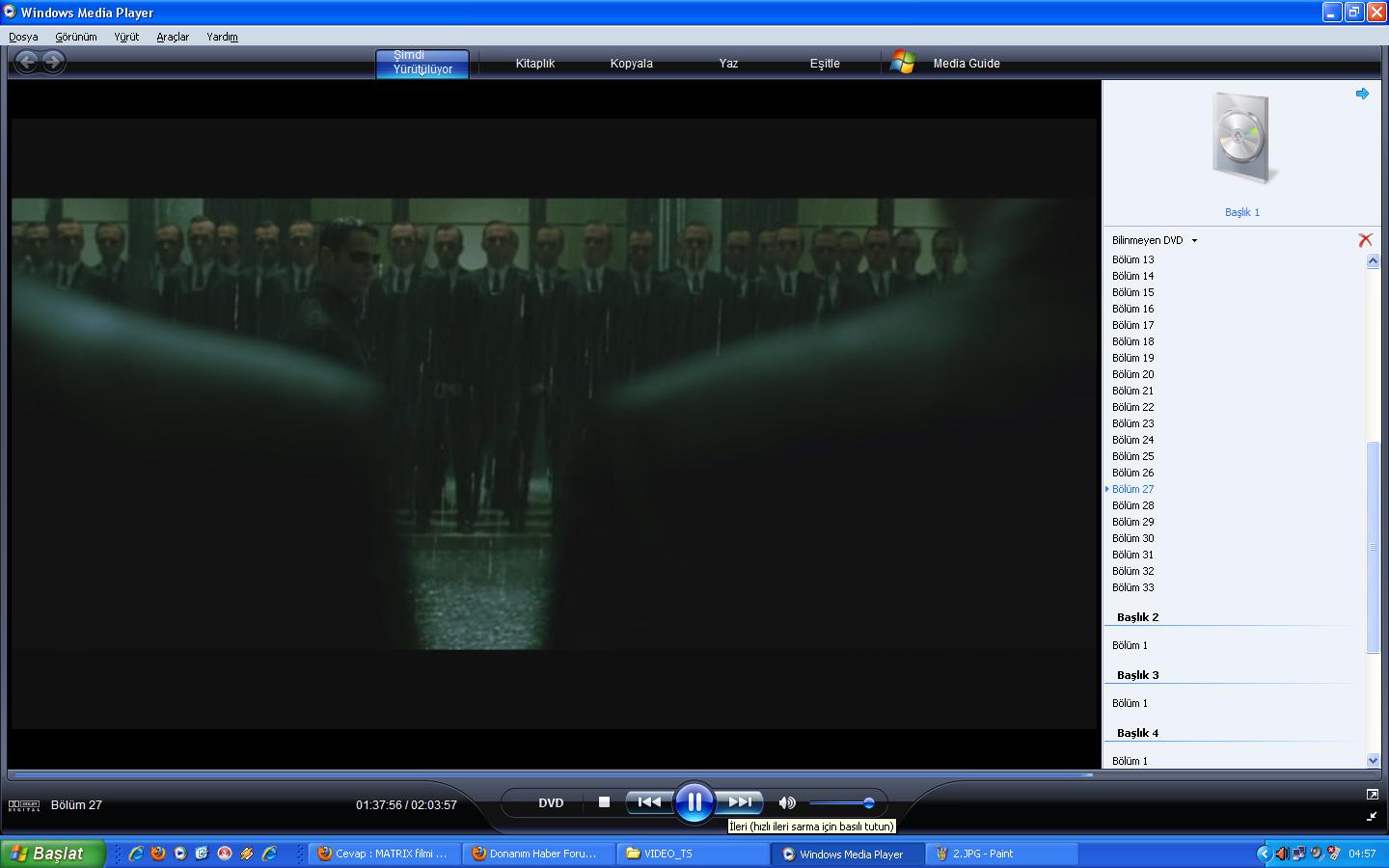Screen dimensions: 1389x868
Task: Click the Başlık 1 link
Action: click(x=1242, y=212)
